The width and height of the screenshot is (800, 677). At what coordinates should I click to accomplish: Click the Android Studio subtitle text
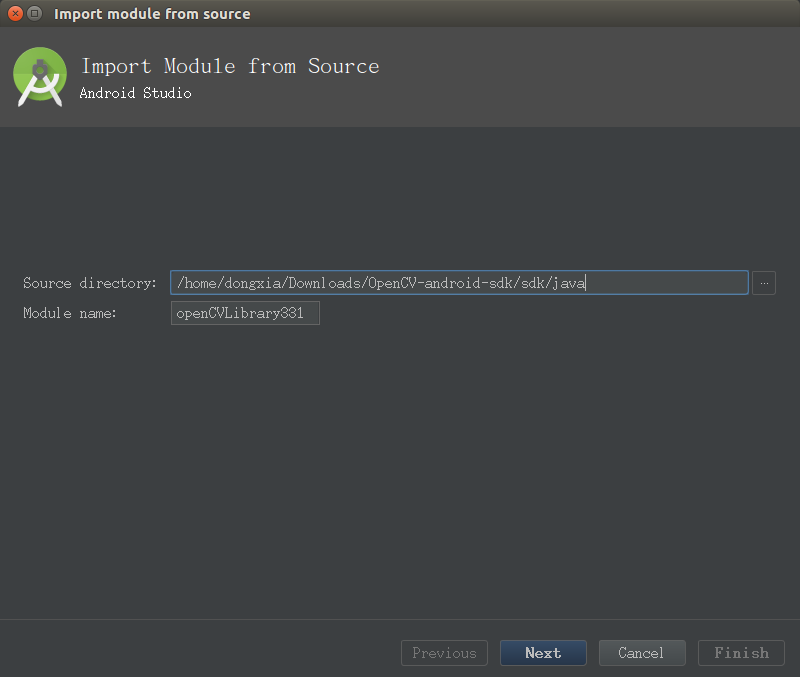(135, 93)
